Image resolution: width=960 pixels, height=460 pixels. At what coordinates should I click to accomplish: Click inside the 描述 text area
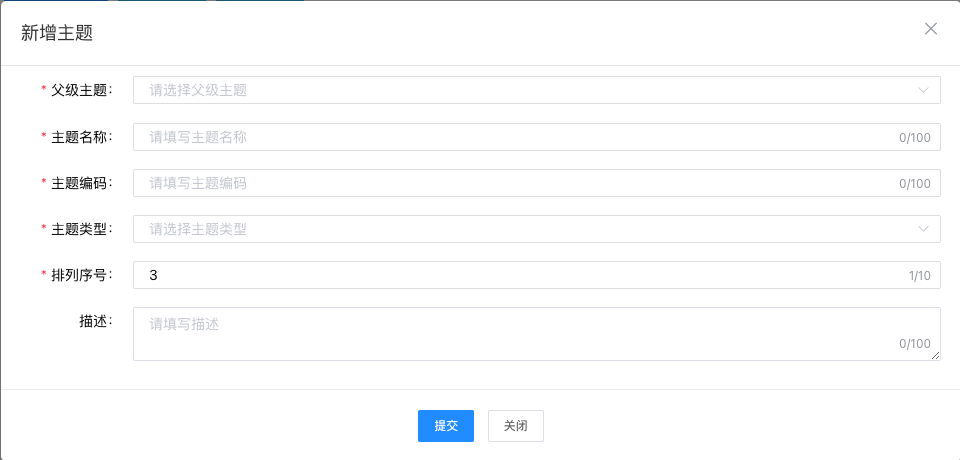pos(500,332)
